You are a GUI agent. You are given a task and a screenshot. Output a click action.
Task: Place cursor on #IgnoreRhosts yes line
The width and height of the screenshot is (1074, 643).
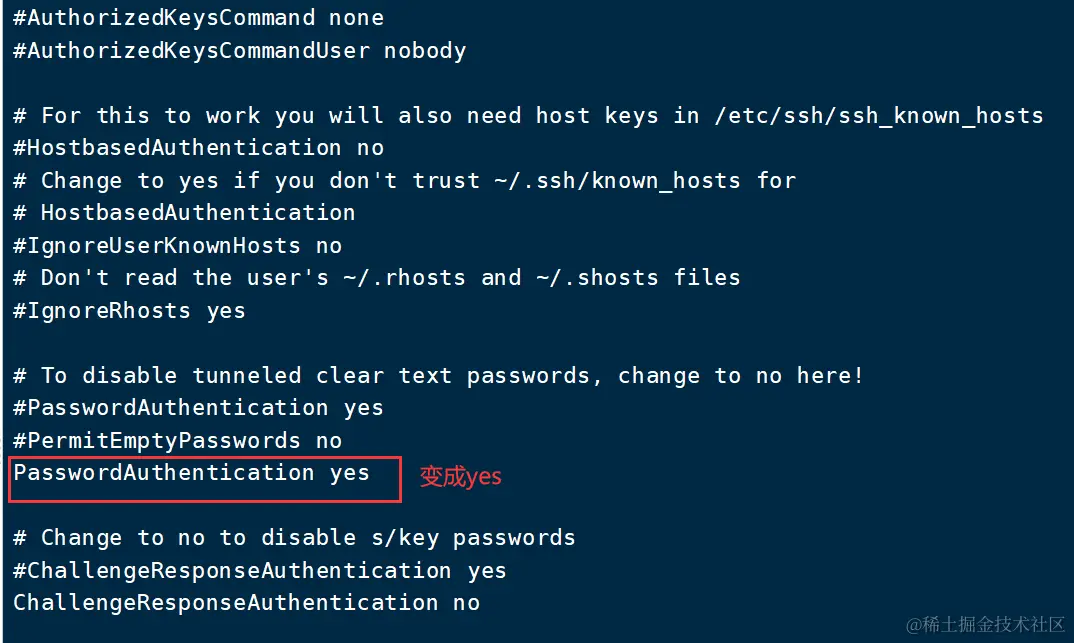pyautogui.click(x=129, y=311)
